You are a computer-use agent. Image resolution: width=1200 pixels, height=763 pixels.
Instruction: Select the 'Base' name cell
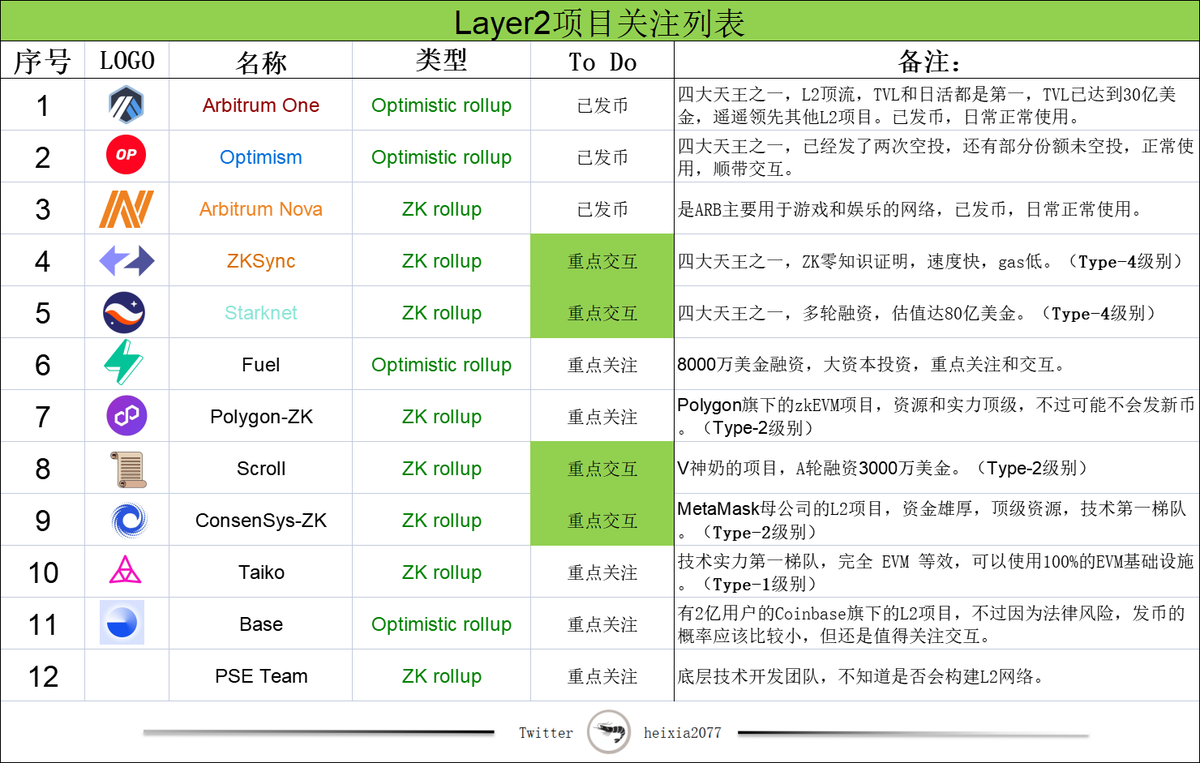point(261,625)
